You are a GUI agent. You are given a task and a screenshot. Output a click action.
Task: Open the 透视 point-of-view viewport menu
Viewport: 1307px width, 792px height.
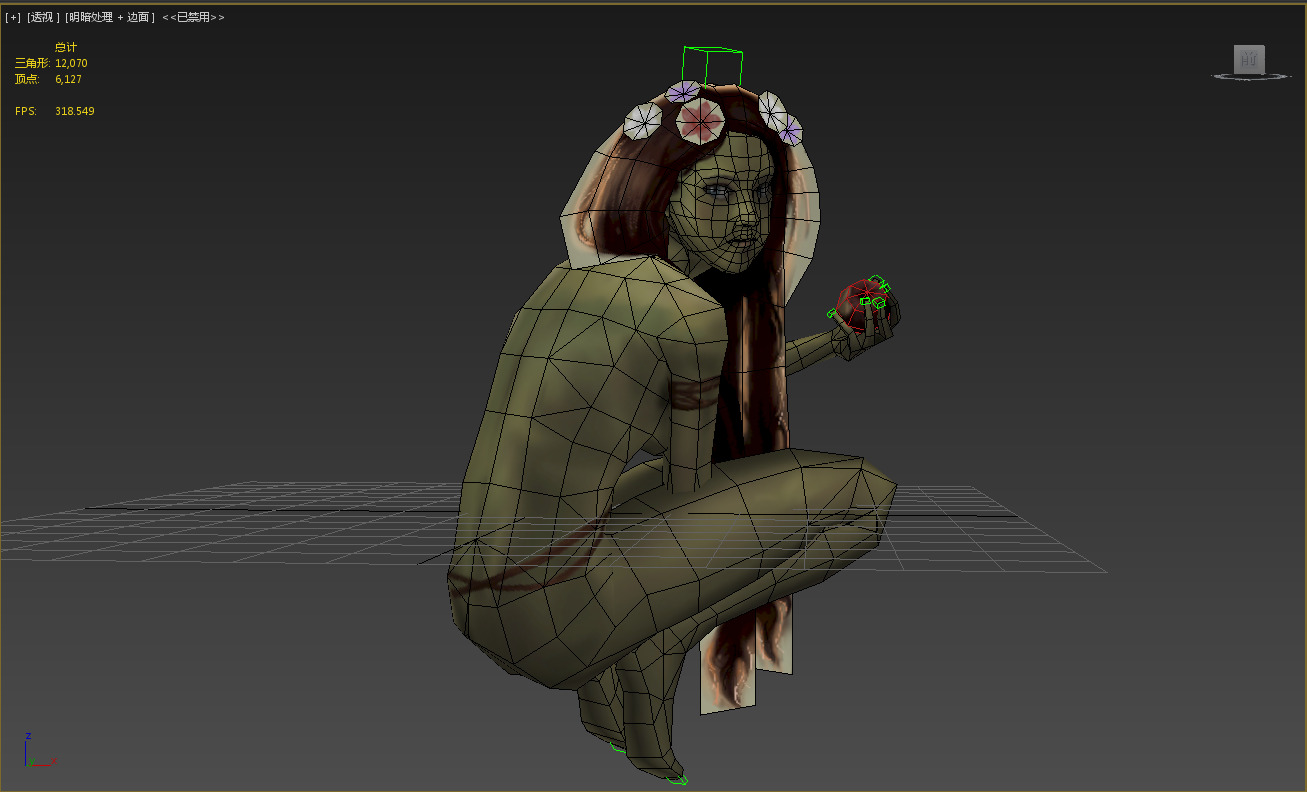(x=43, y=17)
